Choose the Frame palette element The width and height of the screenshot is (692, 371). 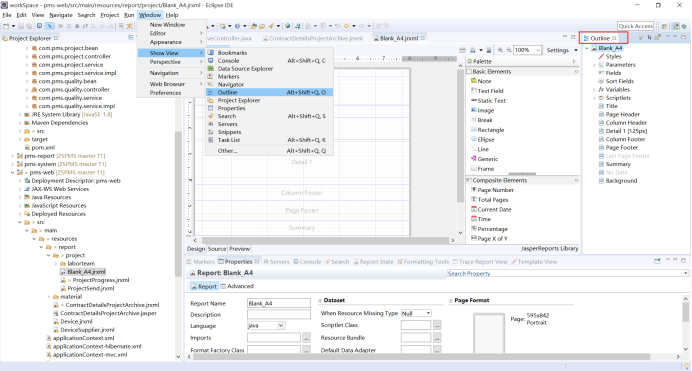pyautogui.click(x=482, y=169)
